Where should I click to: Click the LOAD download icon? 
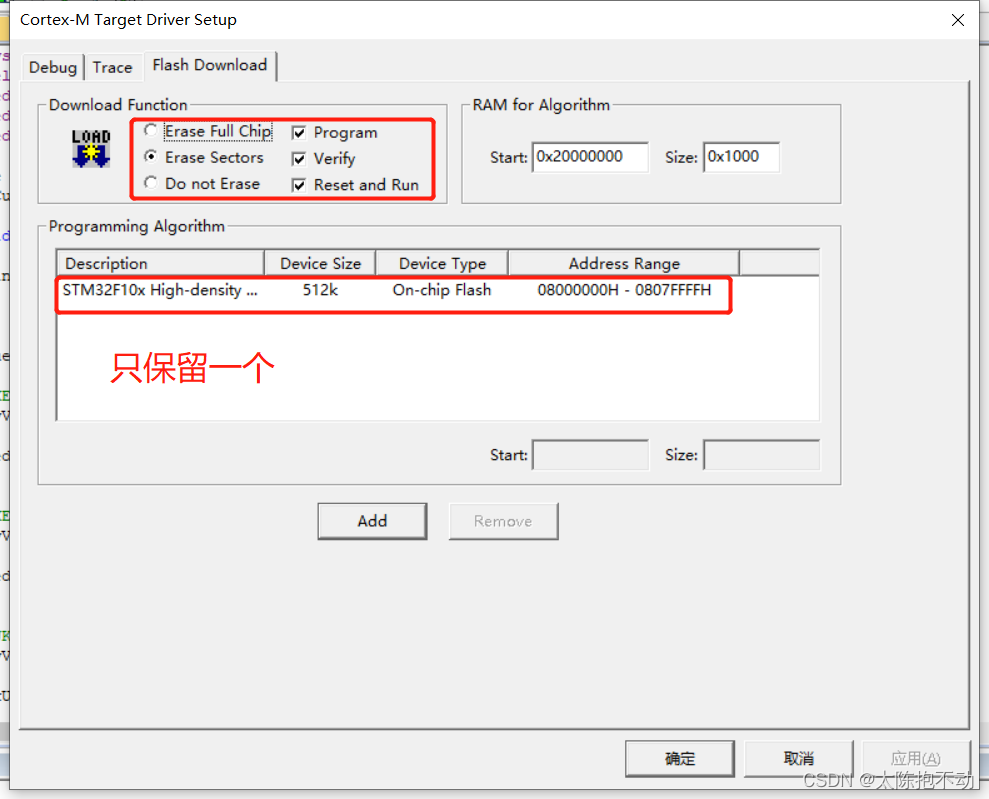tap(91, 148)
